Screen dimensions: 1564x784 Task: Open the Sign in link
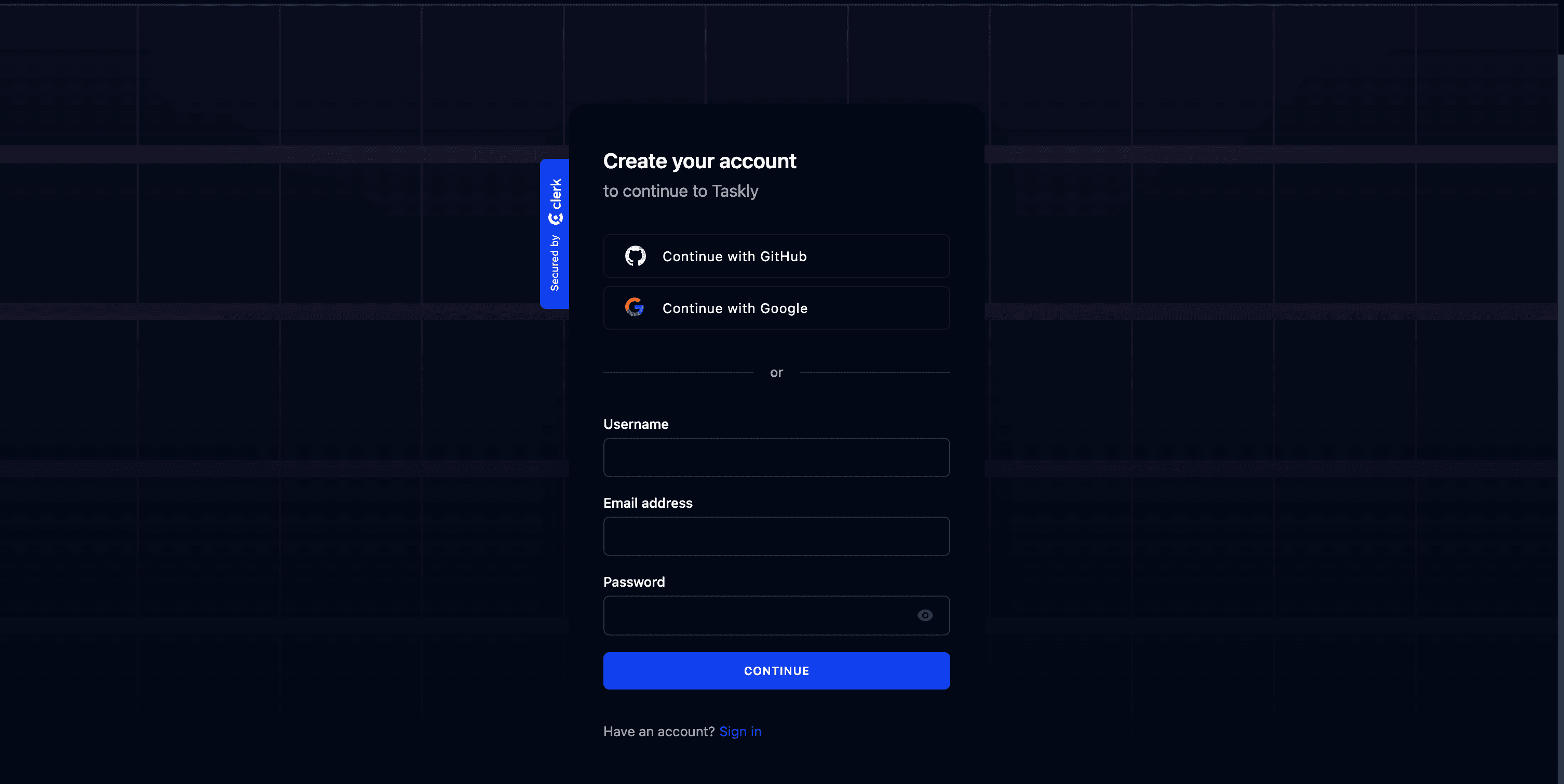pos(740,731)
